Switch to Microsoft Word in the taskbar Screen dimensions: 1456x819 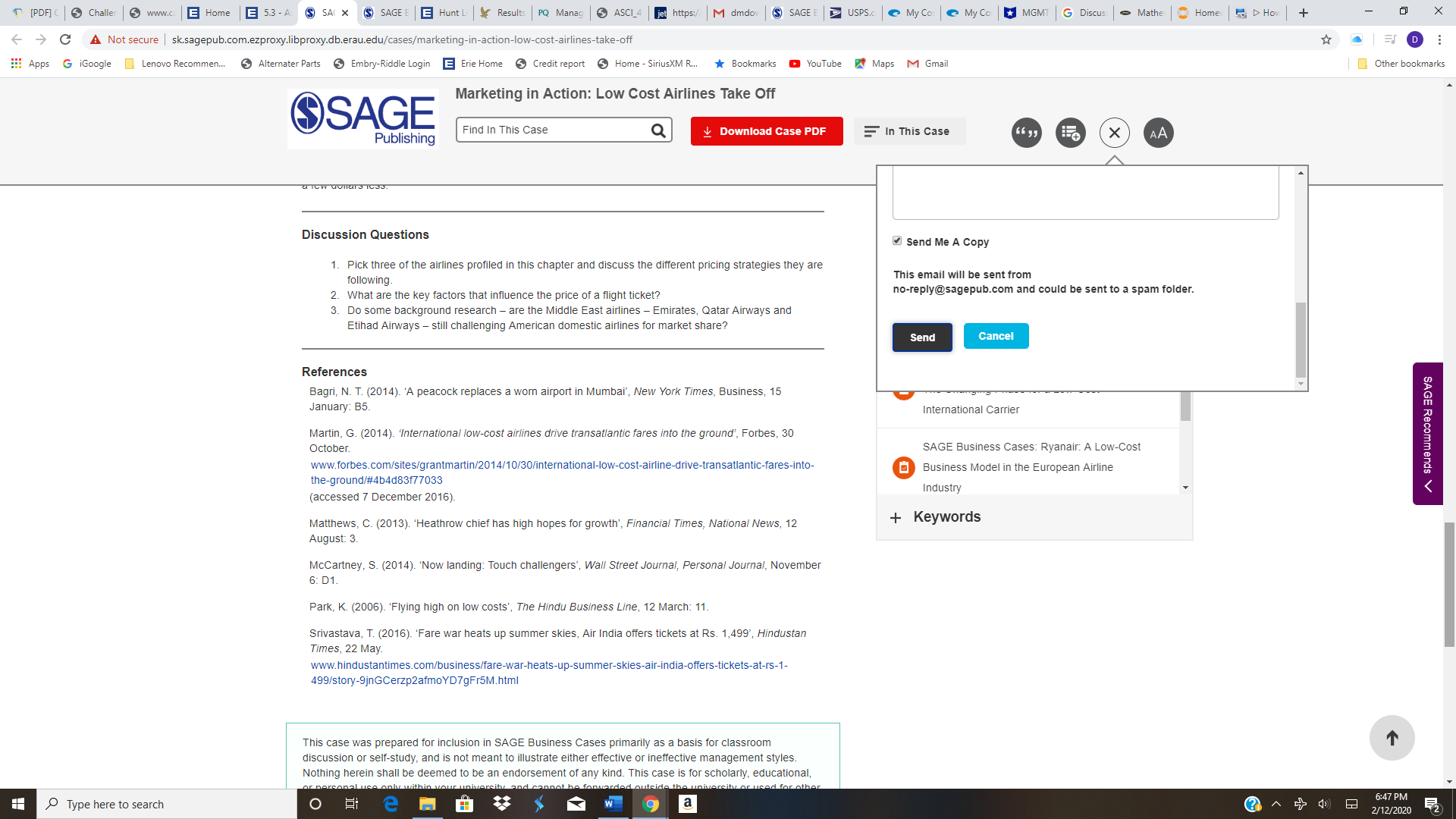coord(613,804)
